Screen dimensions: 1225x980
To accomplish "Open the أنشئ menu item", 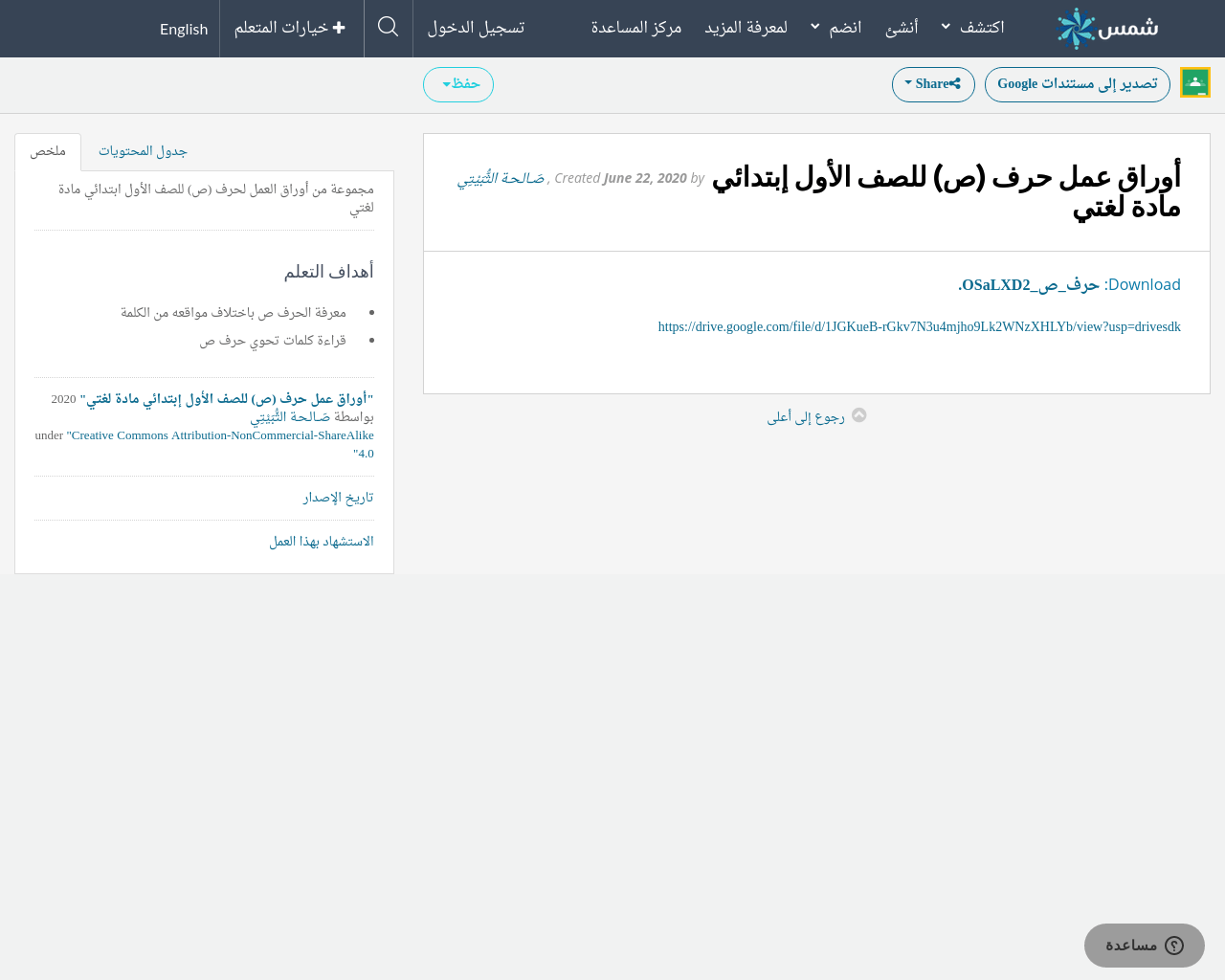I will tap(902, 27).
